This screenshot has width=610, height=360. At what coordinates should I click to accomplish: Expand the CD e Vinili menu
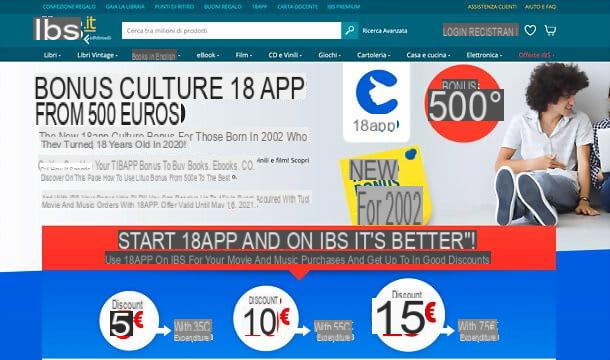(x=285, y=55)
